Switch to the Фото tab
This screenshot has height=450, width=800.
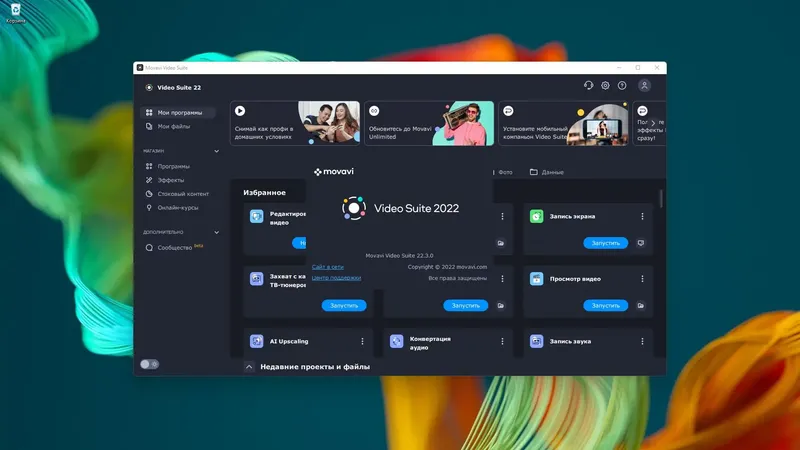coord(504,172)
